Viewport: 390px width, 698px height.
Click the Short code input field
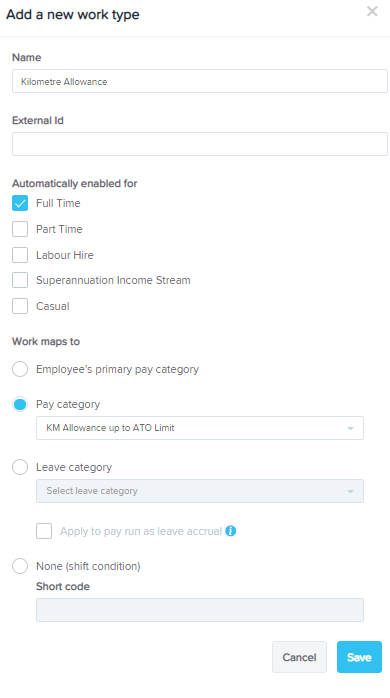[200, 610]
